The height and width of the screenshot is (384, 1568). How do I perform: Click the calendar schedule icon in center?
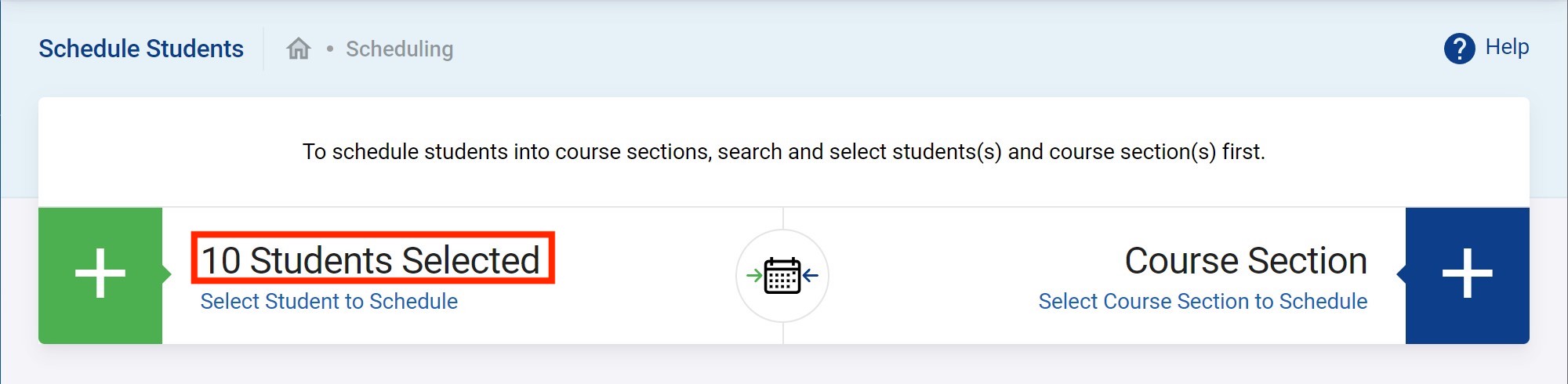click(x=782, y=275)
